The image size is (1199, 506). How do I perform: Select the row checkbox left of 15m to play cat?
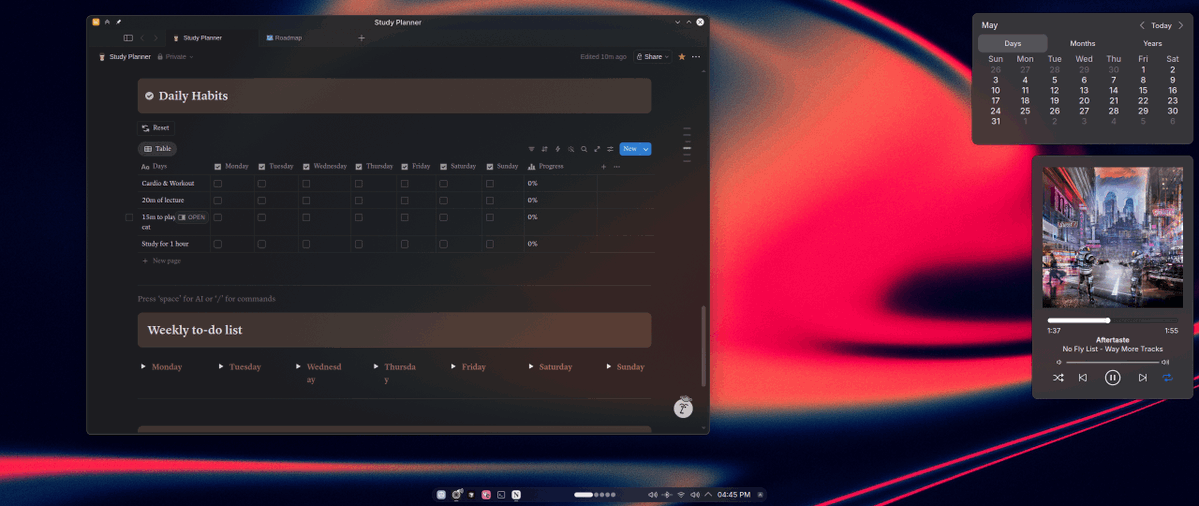pos(129,217)
